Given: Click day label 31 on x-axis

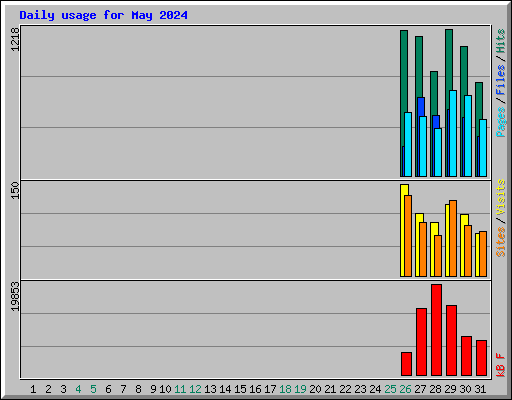Looking at the screenshot, I should pyautogui.click(x=480, y=389).
